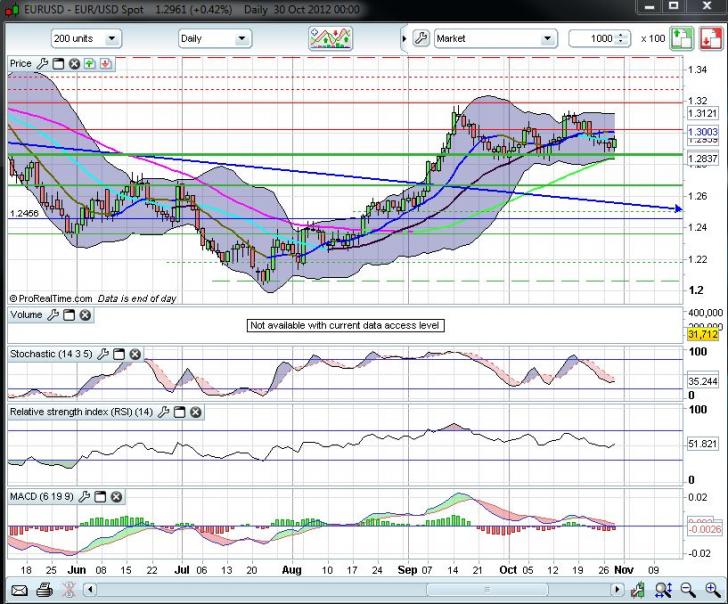Open the indicators and trading systems icon

pyautogui.click(x=330, y=38)
